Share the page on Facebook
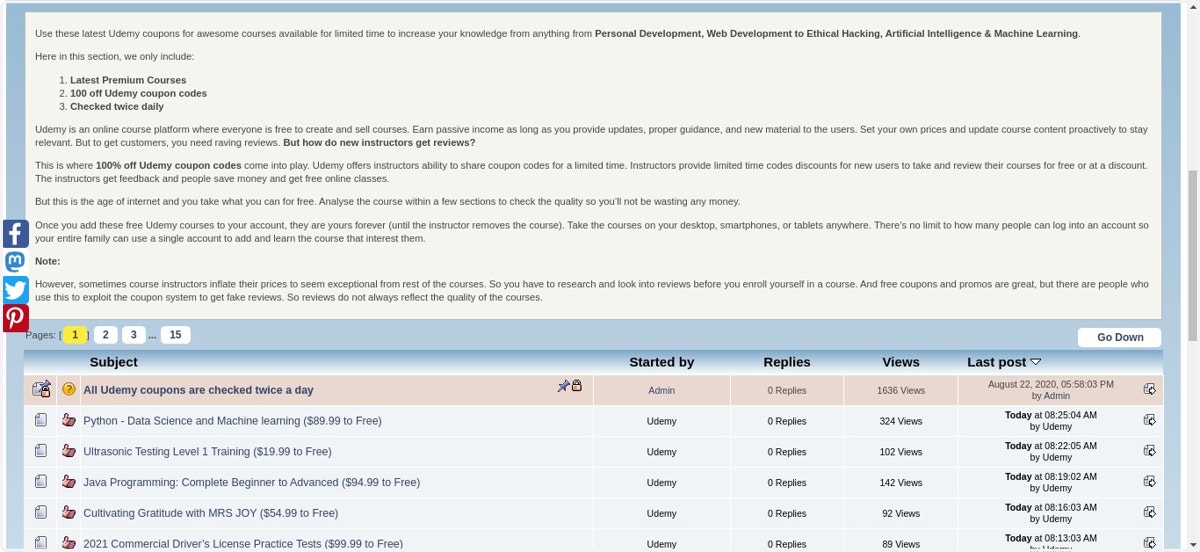Screen dimensions: 1200x552 coord(15,234)
